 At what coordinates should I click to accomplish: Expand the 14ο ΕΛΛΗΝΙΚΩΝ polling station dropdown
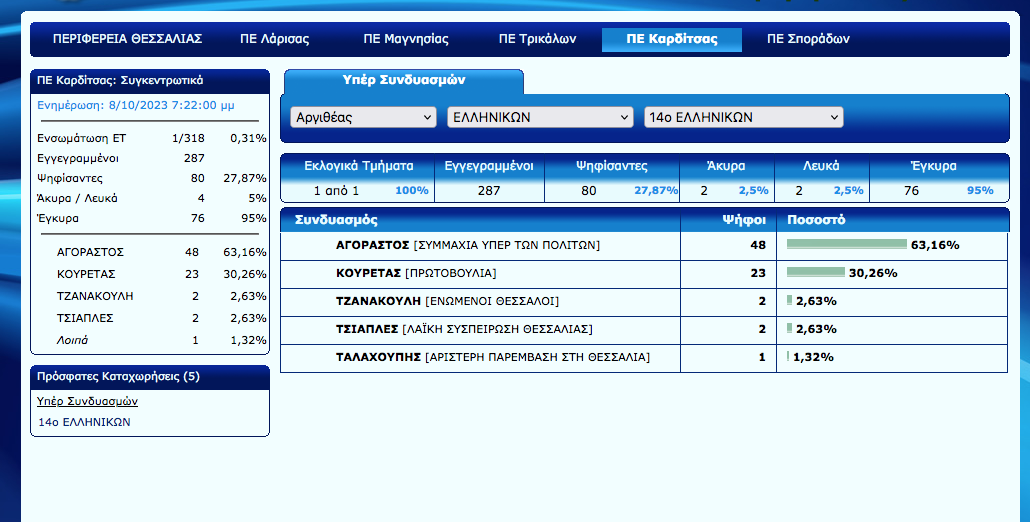click(x=743, y=117)
